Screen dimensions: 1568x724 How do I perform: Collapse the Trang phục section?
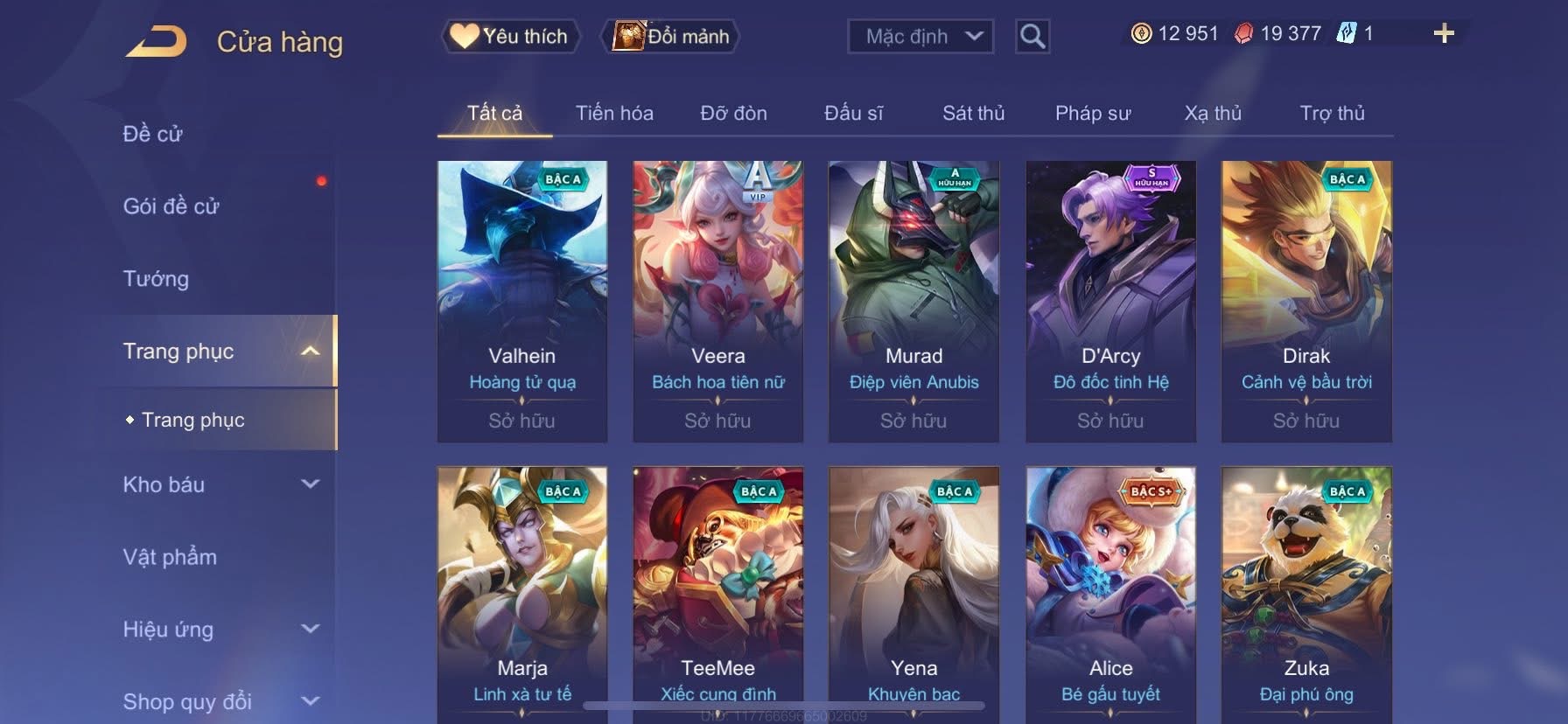point(310,352)
